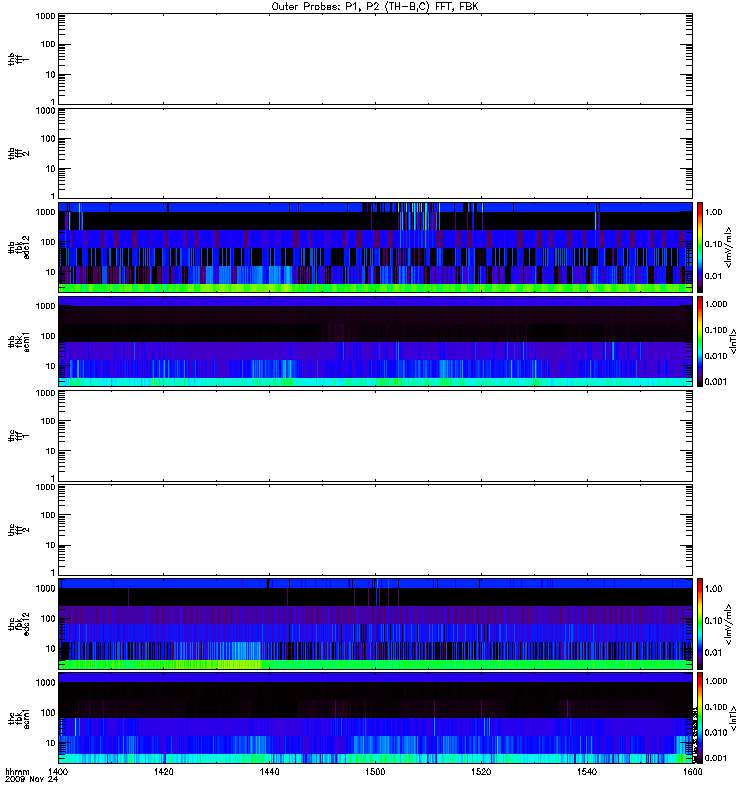The width and height of the screenshot is (750, 800).
Task: Click the "thb fbk edc12" y-axis title
Action: tap(18, 247)
